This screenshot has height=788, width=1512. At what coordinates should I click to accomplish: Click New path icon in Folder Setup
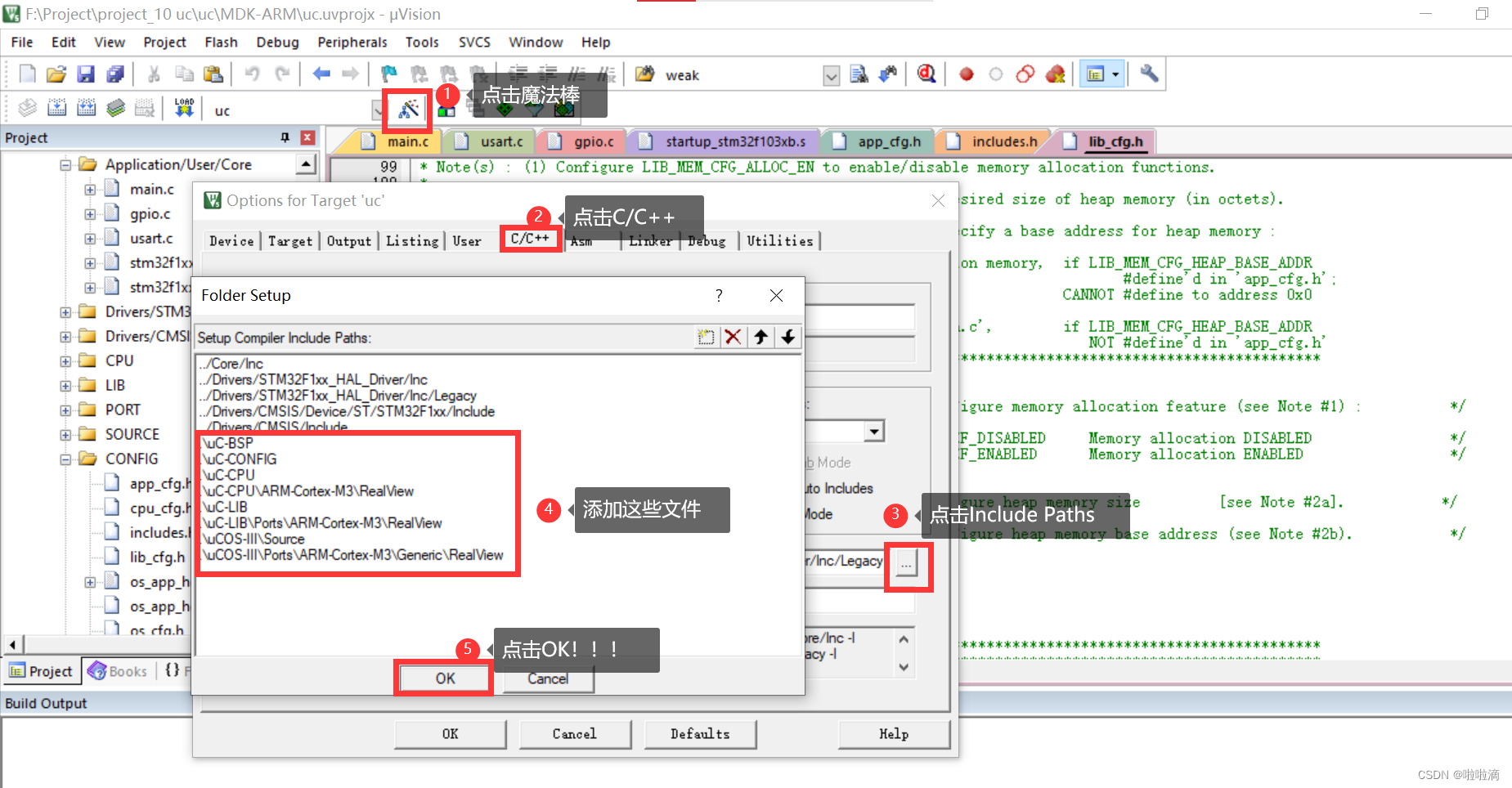(706, 337)
